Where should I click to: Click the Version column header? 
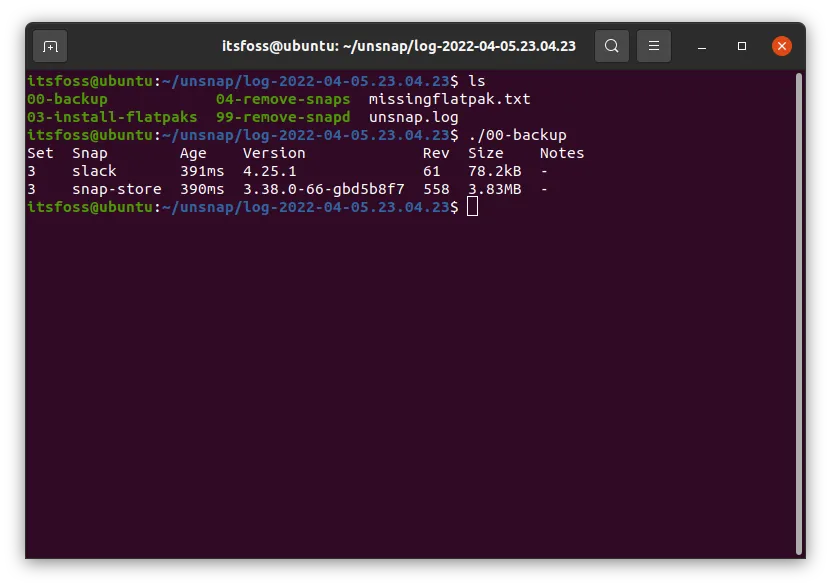point(273,153)
